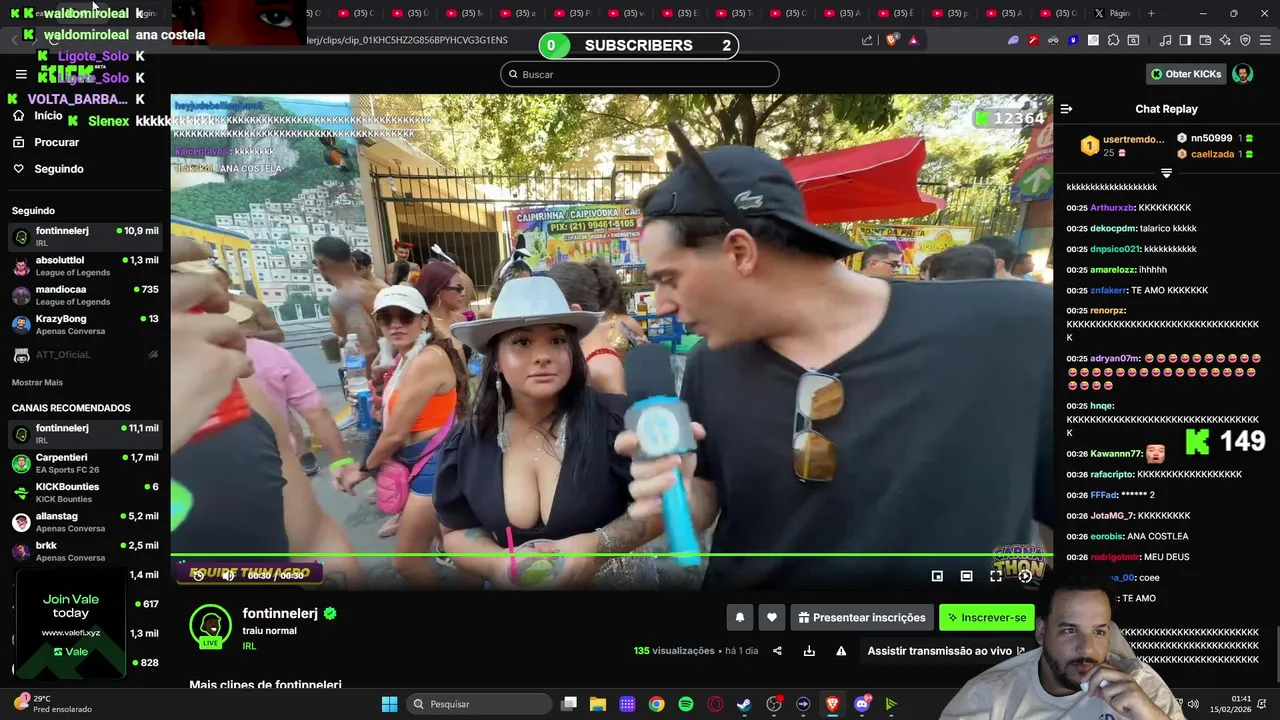Screen dimensions: 1280x720
Task: Click chat user rafacripto
Action: (1111, 474)
